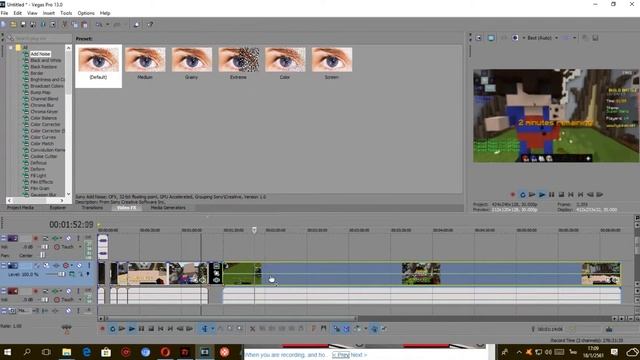Select the Border effect

(36, 73)
